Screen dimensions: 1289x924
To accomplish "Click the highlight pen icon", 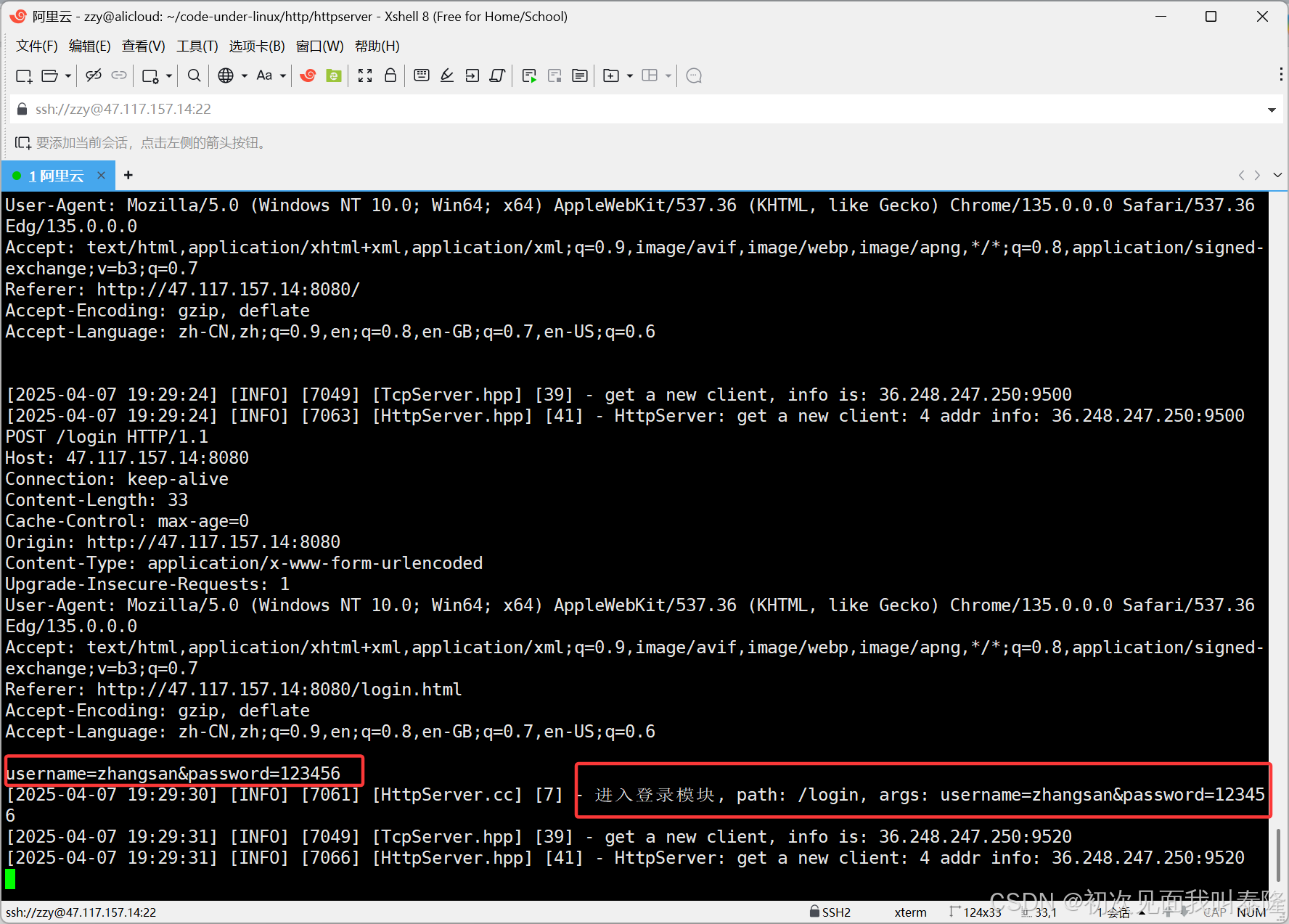I will pyautogui.click(x=447, y=75).
